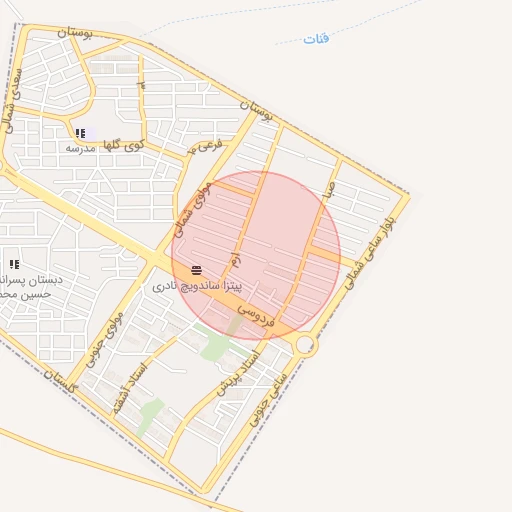Click the school icon above دبستان پسرانه

14,265
